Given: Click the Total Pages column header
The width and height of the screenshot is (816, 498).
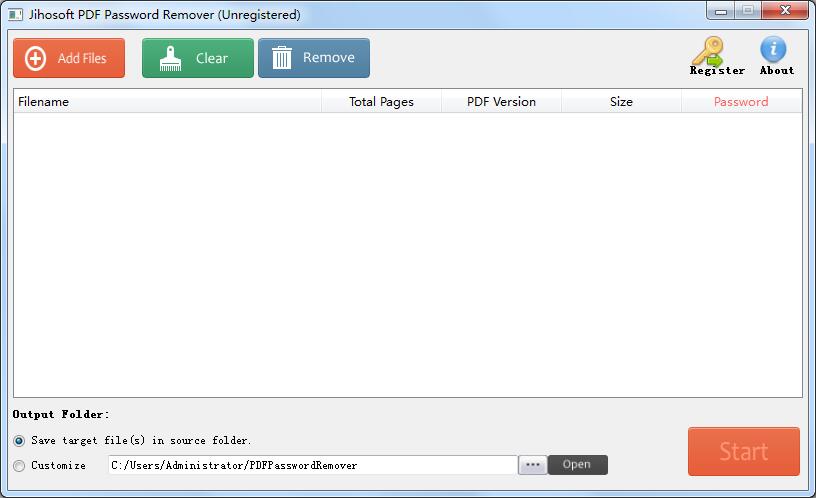Looking at the screenshot, I should 381,101.
